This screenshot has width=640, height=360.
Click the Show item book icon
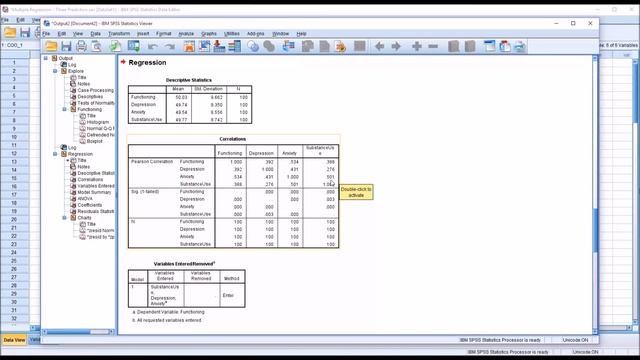[x=453, y=46]
